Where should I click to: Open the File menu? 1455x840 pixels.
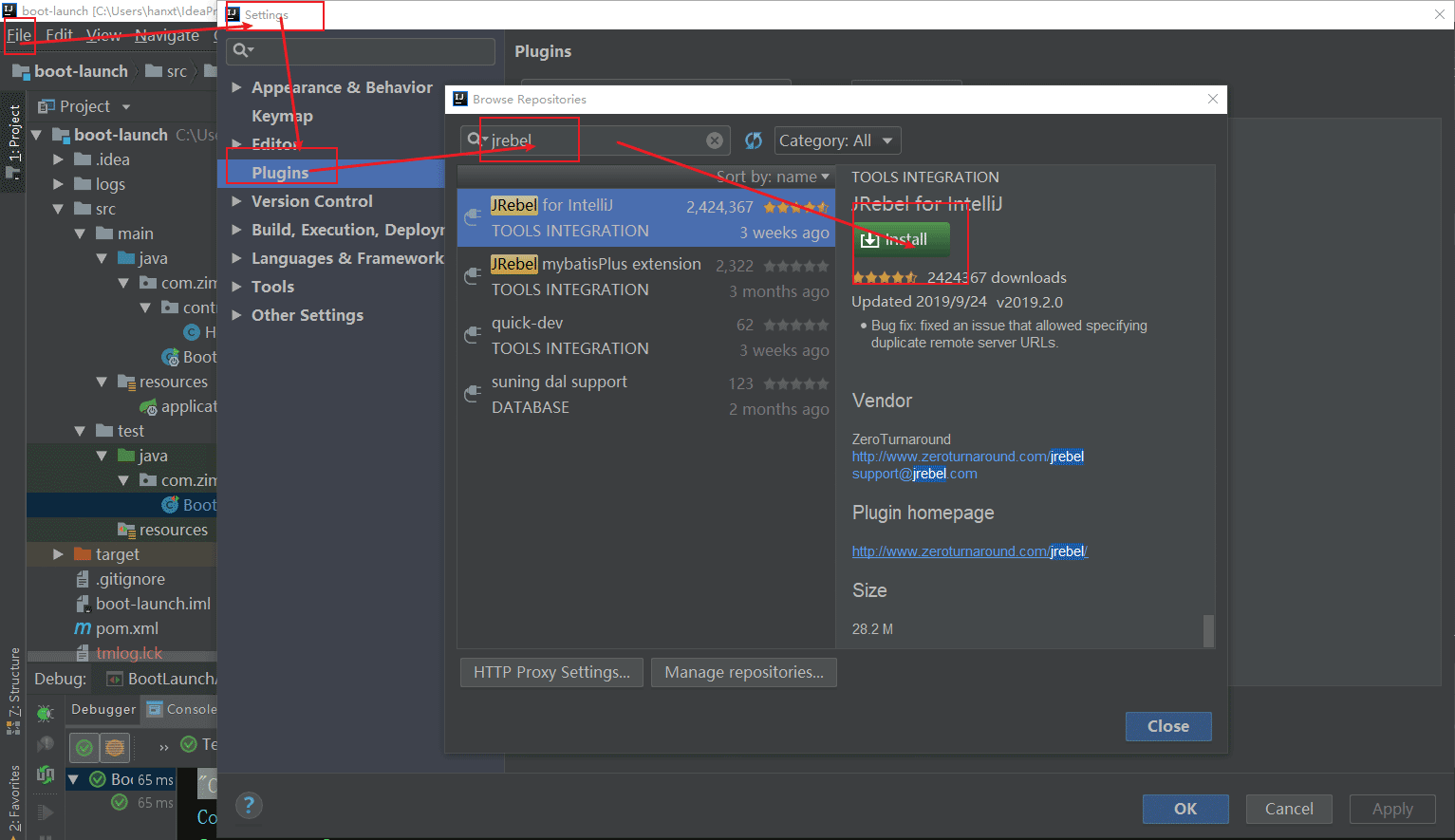(19, 35)
